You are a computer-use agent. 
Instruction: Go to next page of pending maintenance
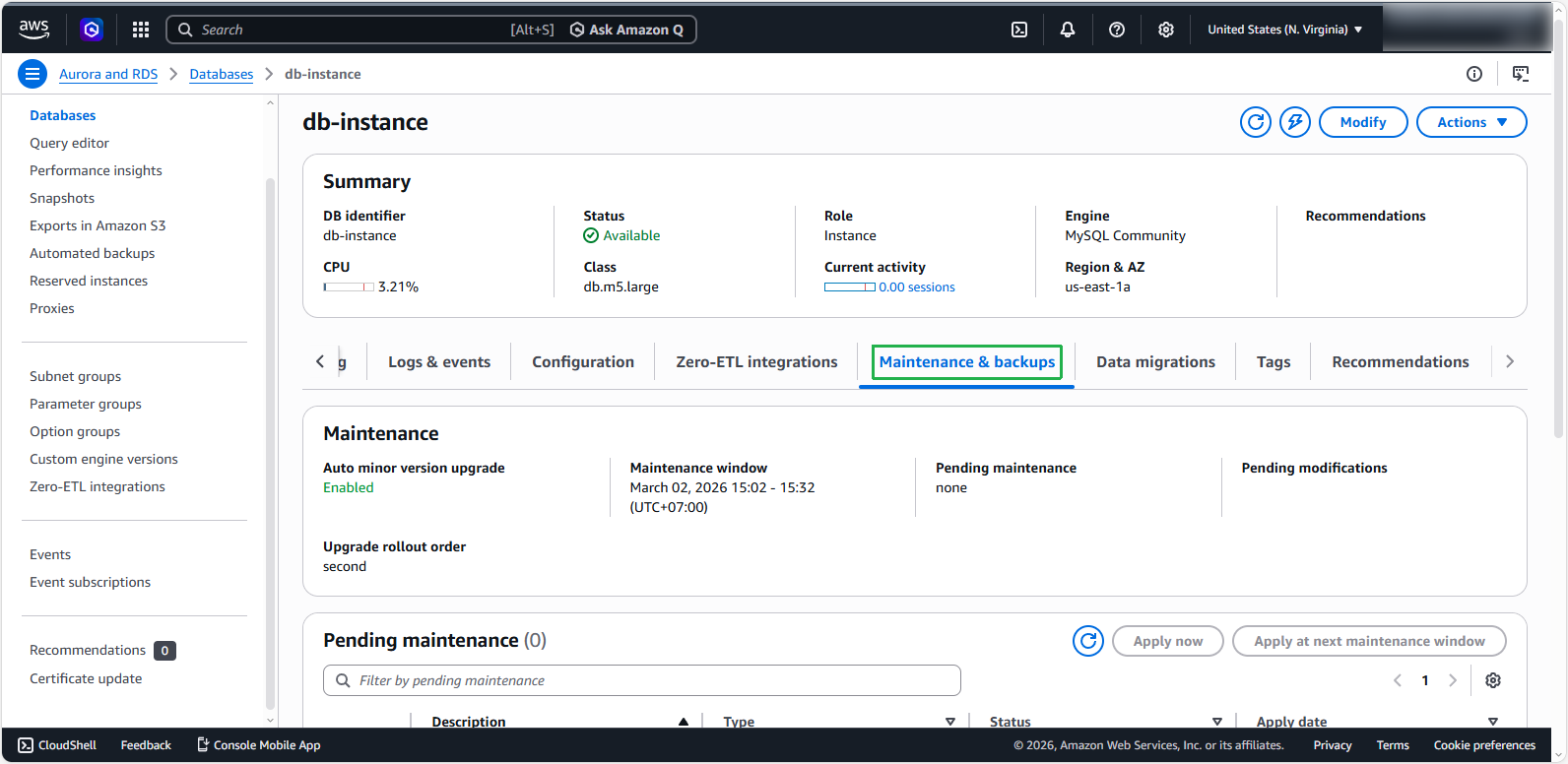[x=1453, y=680]
